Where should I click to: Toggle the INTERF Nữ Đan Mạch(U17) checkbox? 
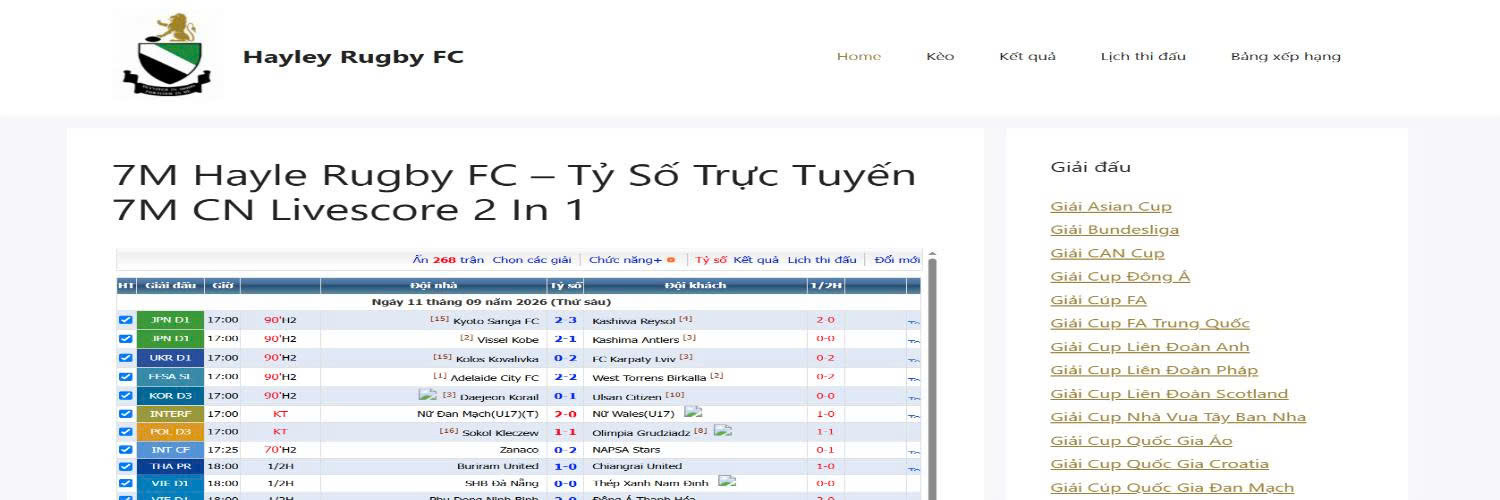pos(125,413)
